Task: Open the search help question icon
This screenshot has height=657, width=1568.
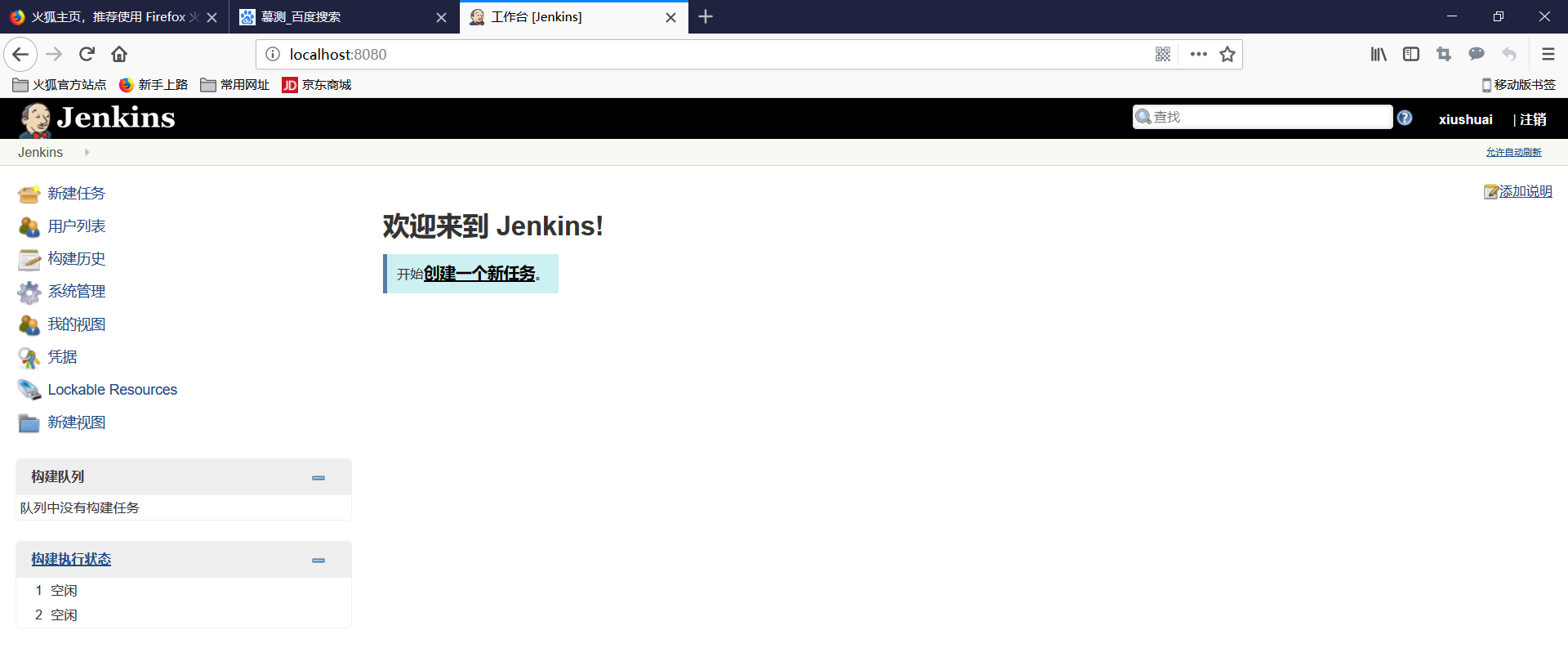Action: click(x=1405, y=118)
